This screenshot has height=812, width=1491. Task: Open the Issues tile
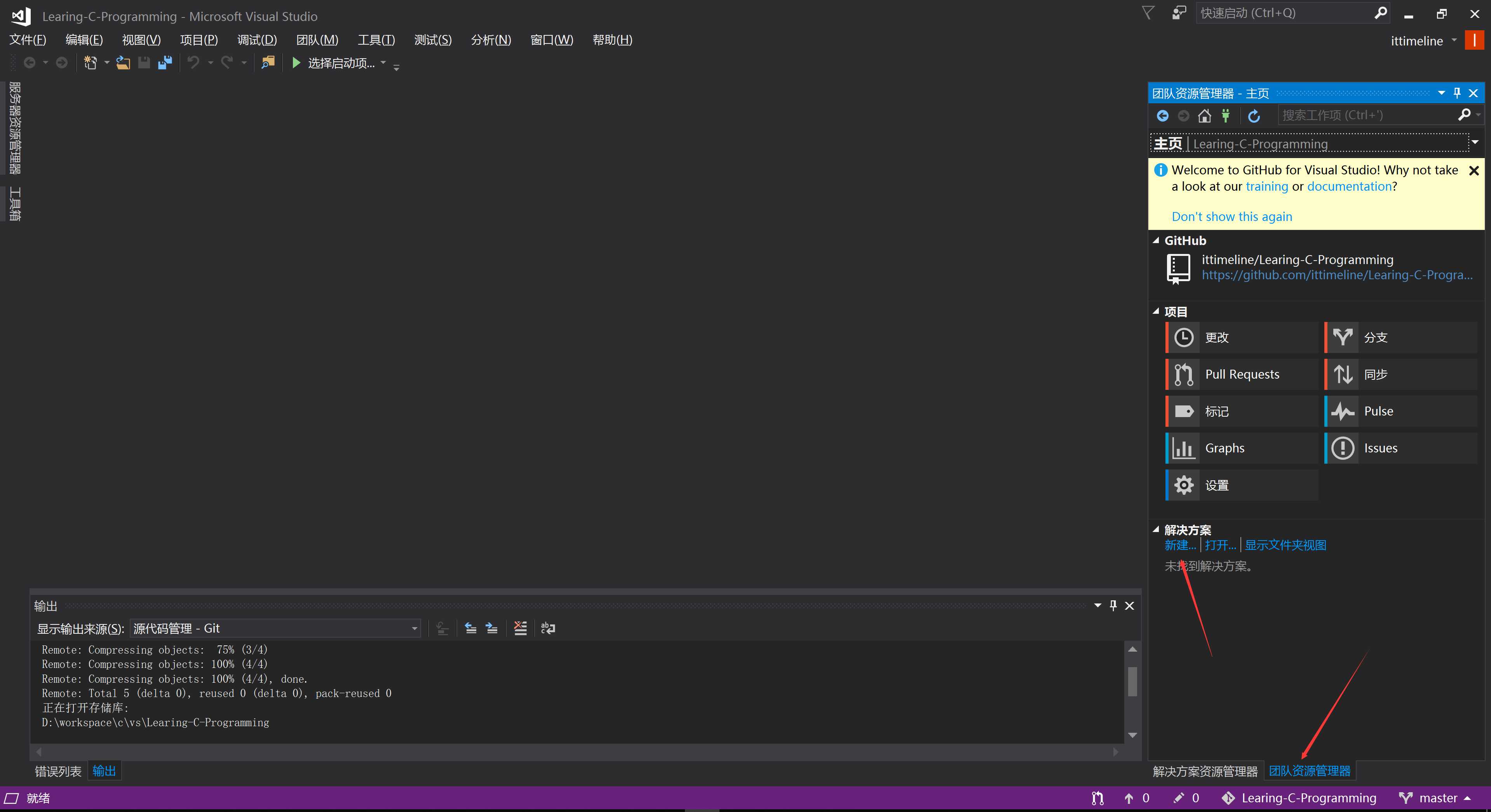coord(1401,449)
